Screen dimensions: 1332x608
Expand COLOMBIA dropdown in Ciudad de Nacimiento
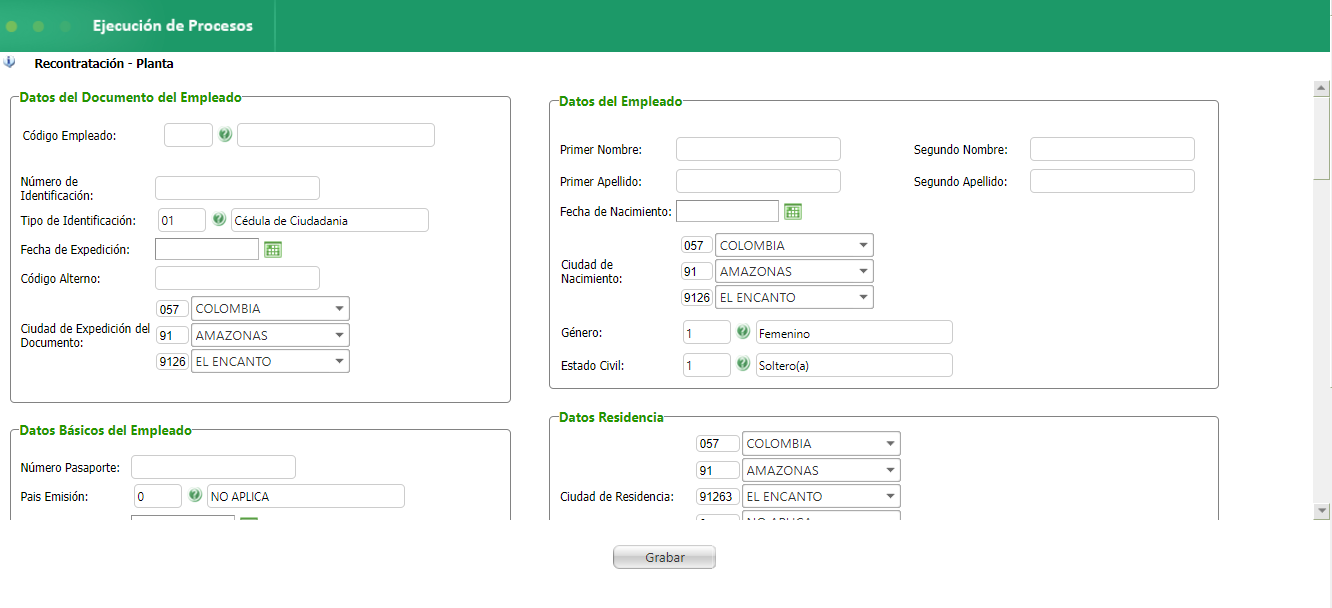coord(863,245)
